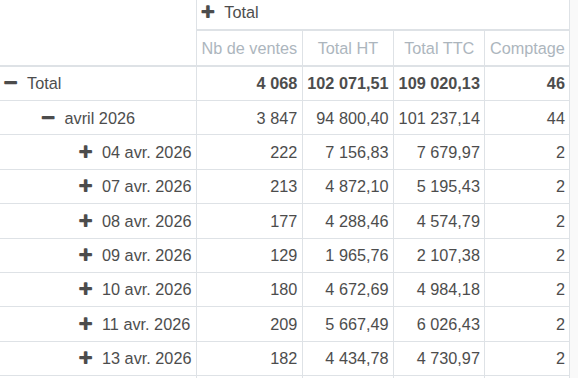Screen dimensions: 578x378
Task: Select the 4 574,79 cell
Action: (x=439, y=221)
